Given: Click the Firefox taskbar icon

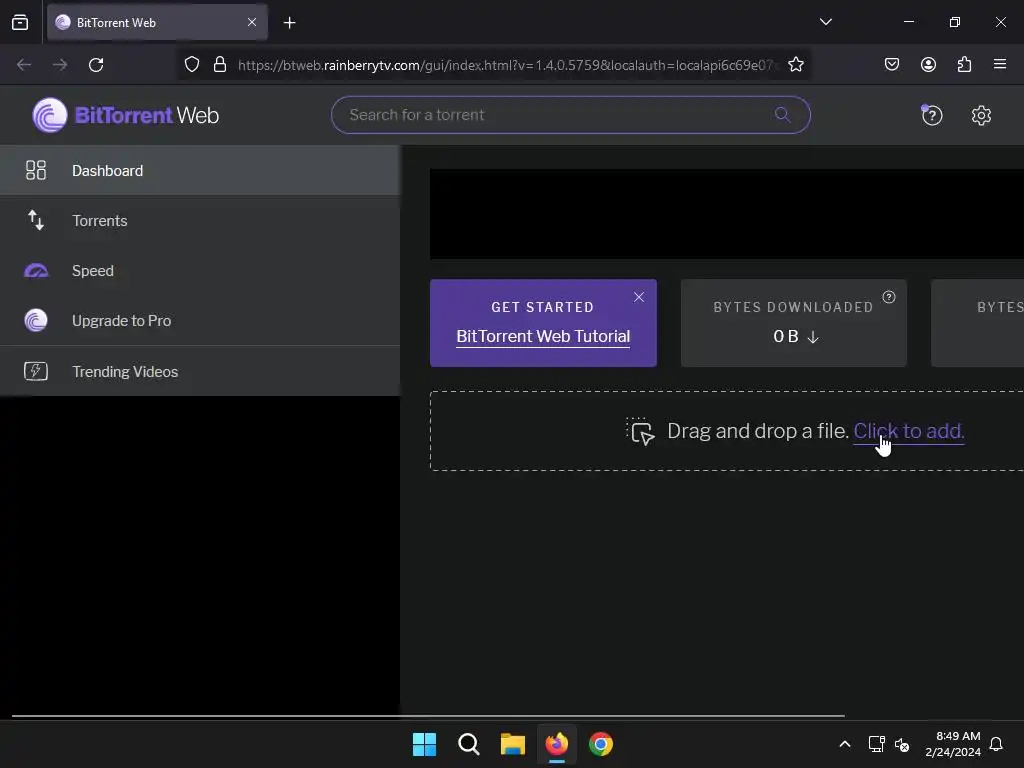Looking at the screenshot, I should tap(556, 744).
